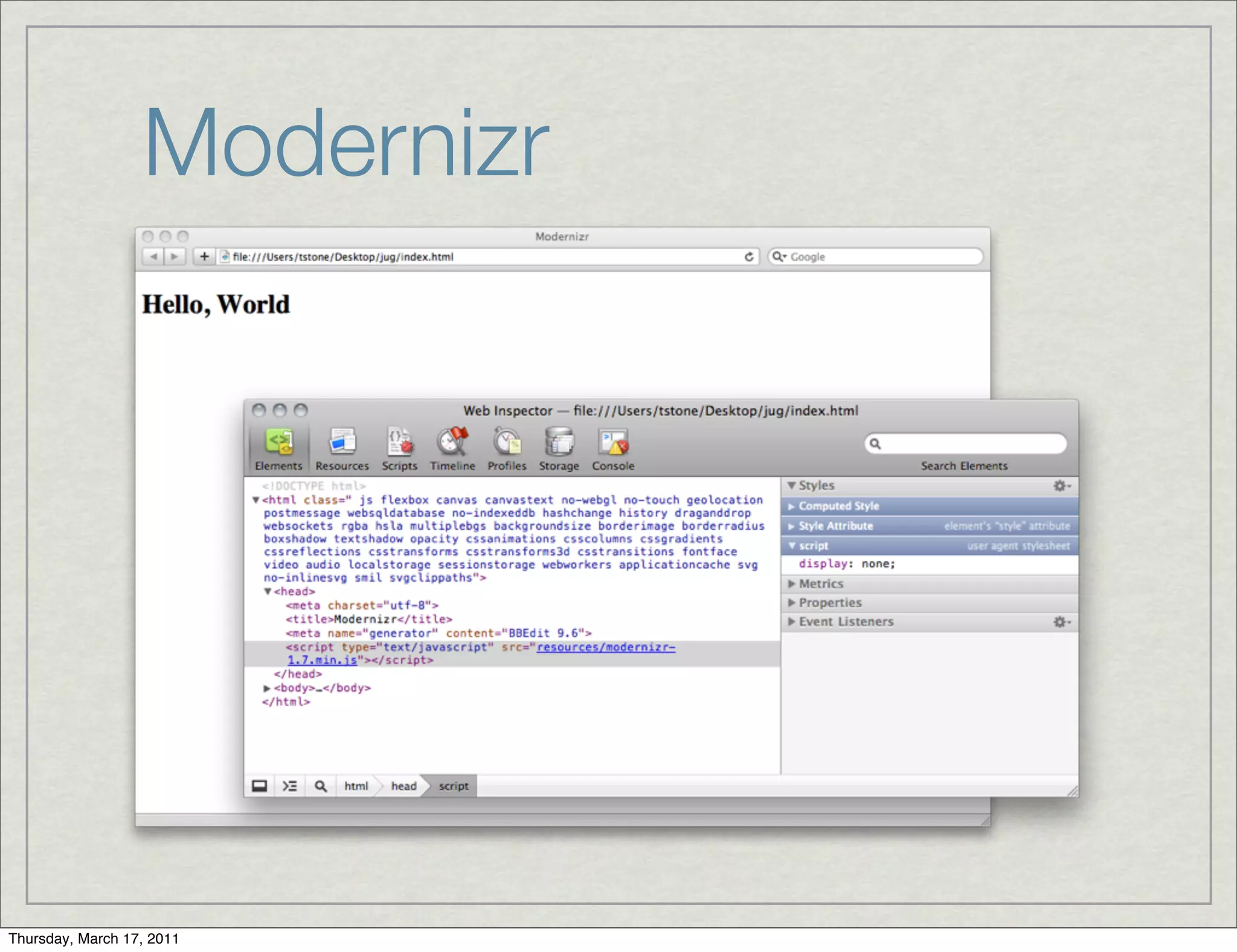
Task: Expand the Properties section
Action: pos(791,602)
